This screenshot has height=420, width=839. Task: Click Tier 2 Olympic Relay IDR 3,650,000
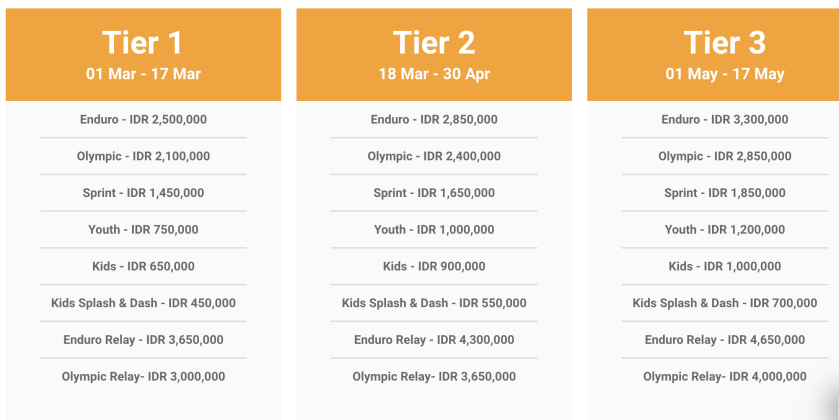click(434, 377)
